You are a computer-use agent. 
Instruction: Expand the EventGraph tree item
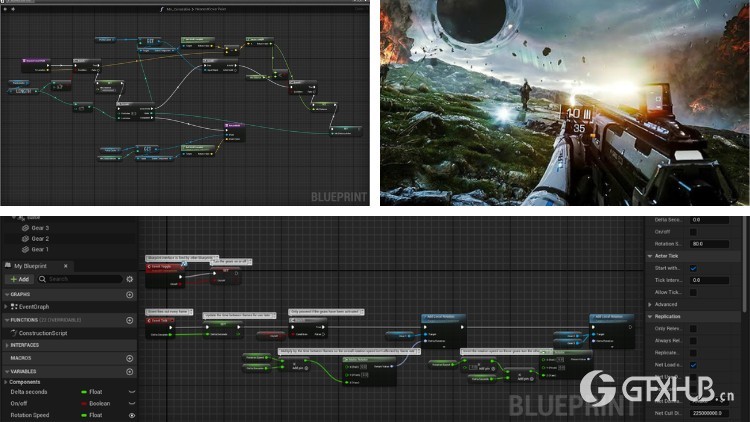click(6, 307)
